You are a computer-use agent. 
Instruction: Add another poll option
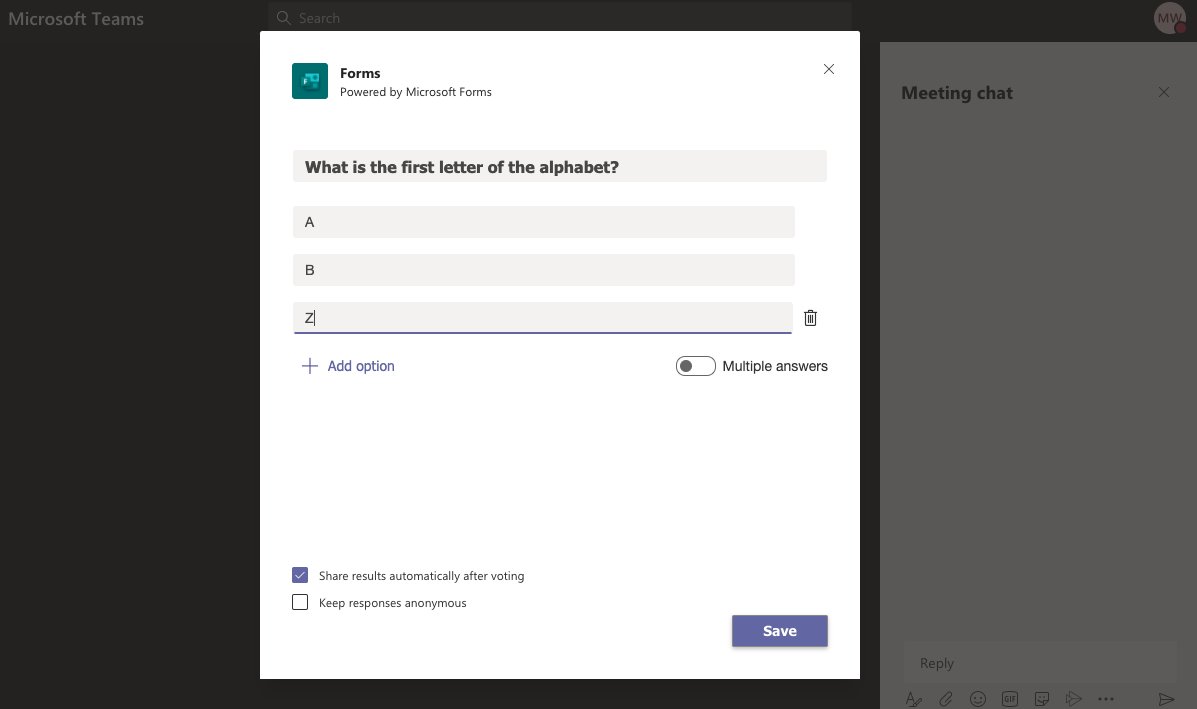[347, 366]
